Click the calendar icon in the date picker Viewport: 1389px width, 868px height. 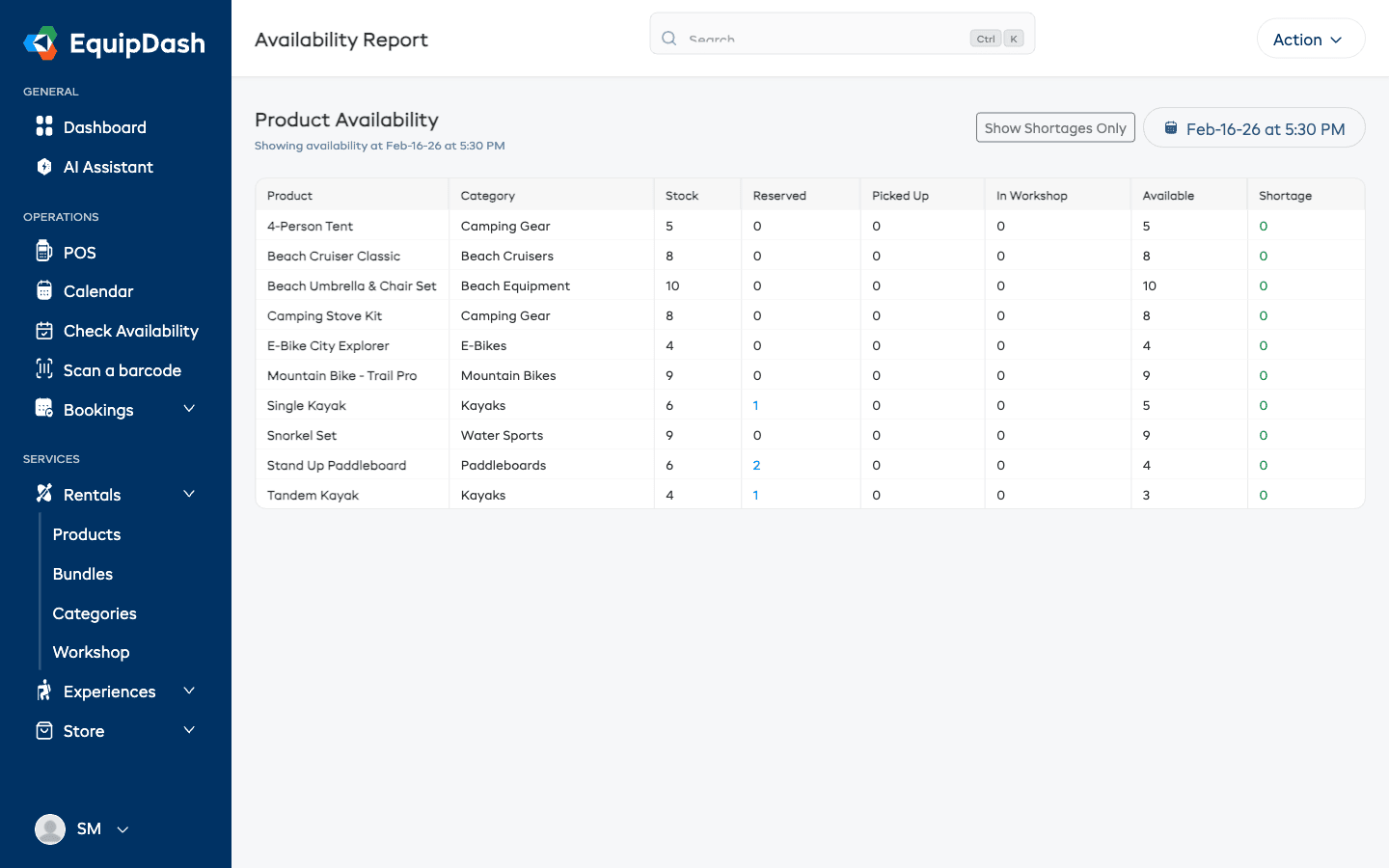pos(1172,127)
